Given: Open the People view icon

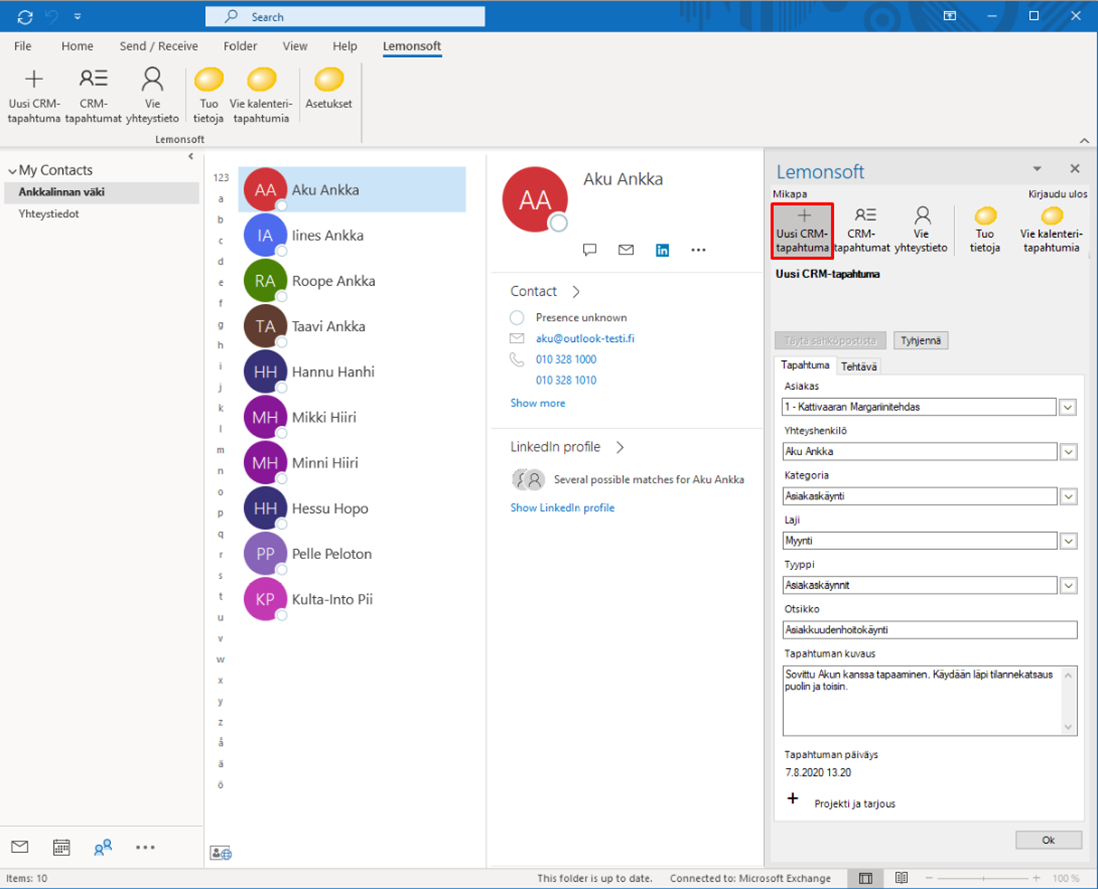Looking at the screenshot, I should (103, 847).
